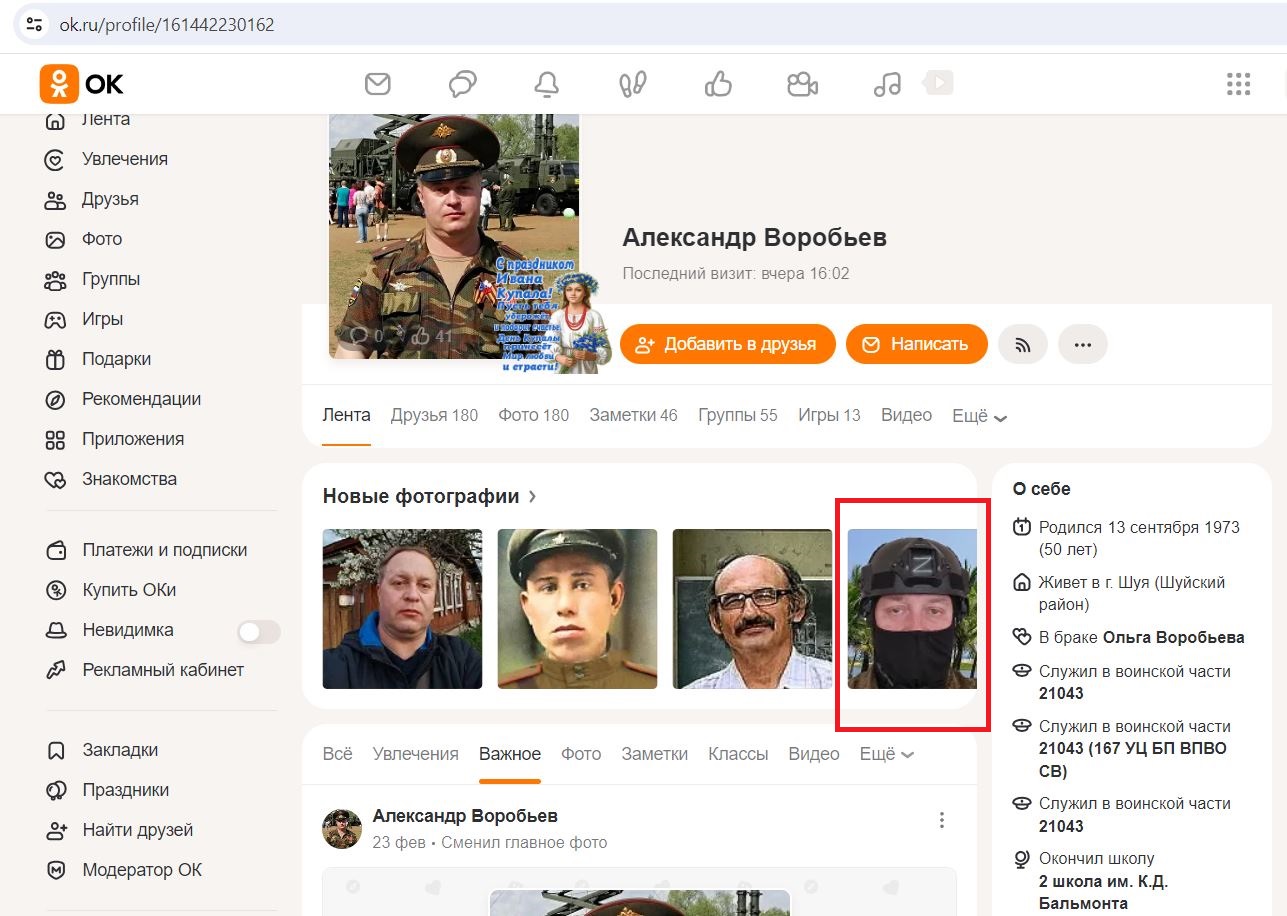This screenshot has height=916, width=1287.
Task: Select the Классы feed filter
Action: pos(738,754)
